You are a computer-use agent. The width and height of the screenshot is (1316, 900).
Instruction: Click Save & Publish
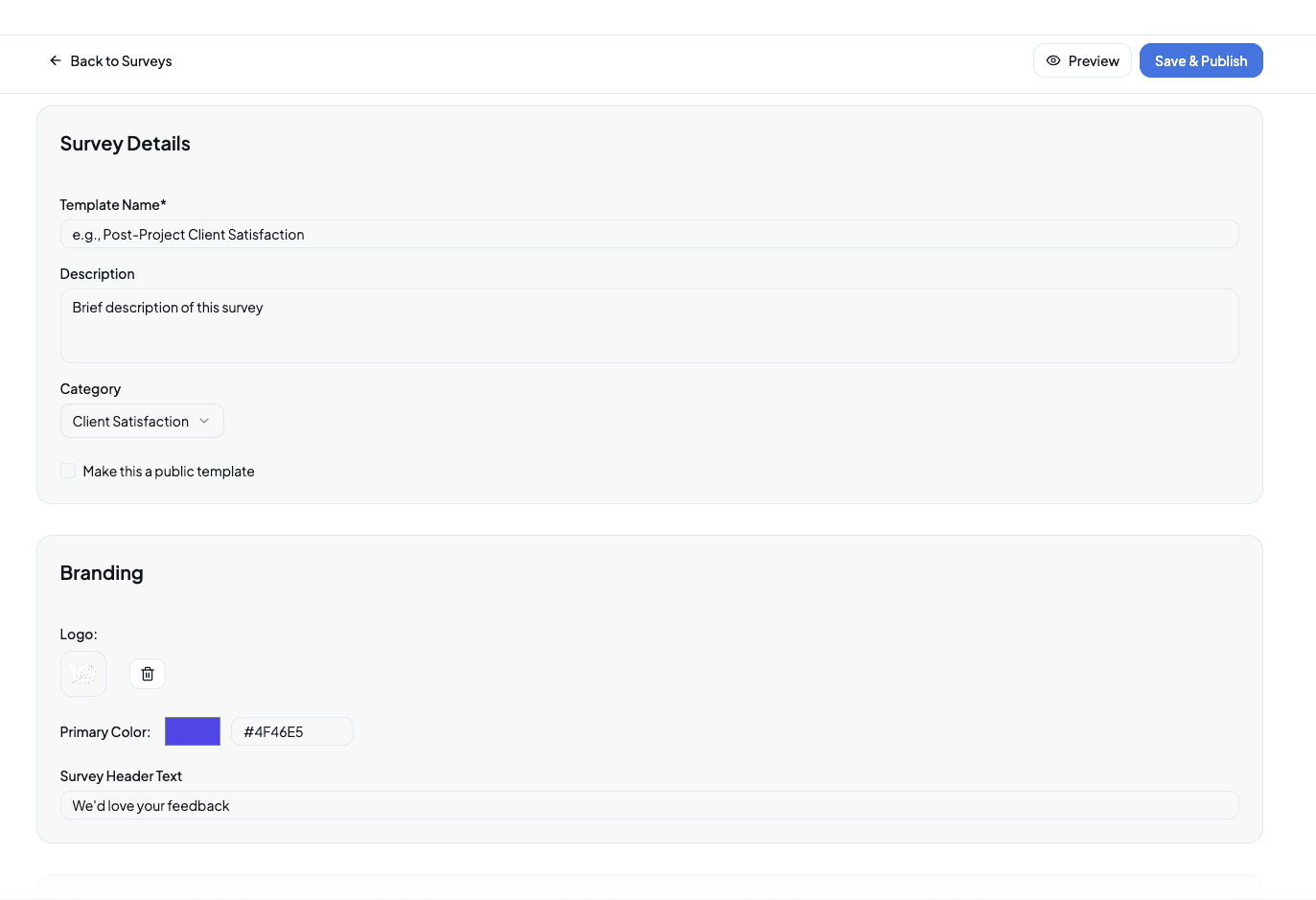1201,60
